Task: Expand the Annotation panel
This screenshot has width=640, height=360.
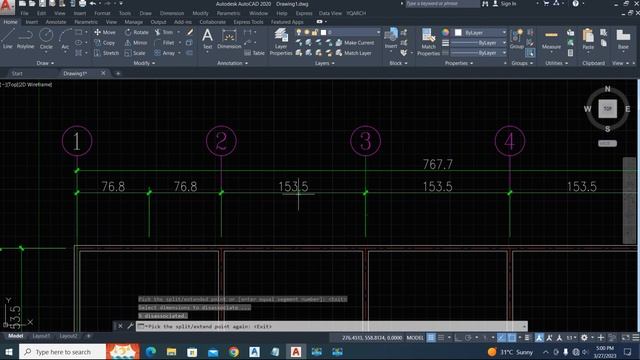Action: [232, 63]
